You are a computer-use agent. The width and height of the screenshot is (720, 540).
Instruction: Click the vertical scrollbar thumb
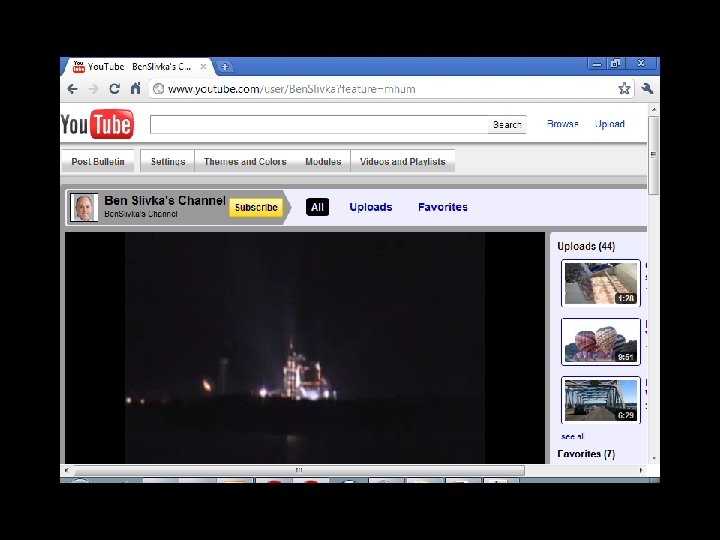654,155
